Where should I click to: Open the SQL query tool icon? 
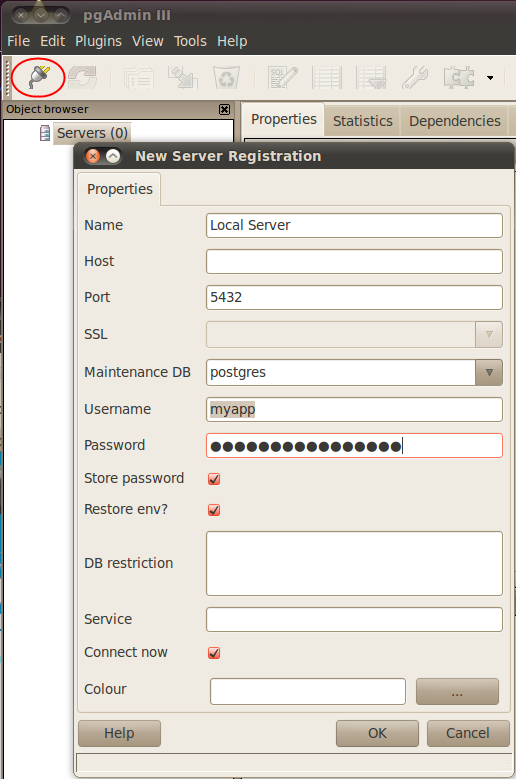coord(283,78)
